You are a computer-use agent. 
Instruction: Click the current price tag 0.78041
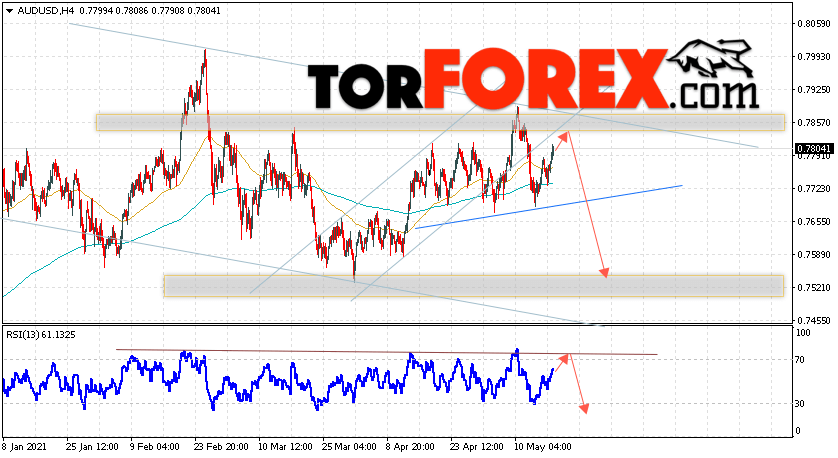[x=814, y=149]
